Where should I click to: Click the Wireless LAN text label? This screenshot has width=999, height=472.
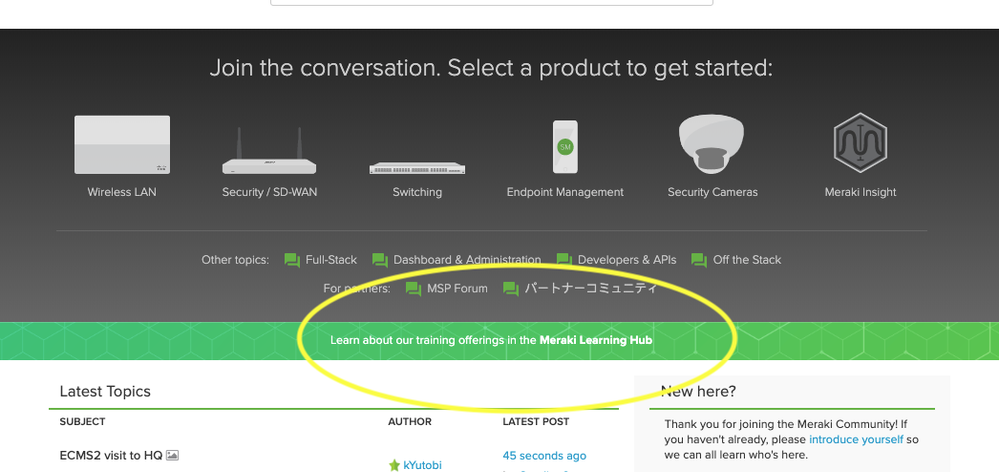point(122,192)
